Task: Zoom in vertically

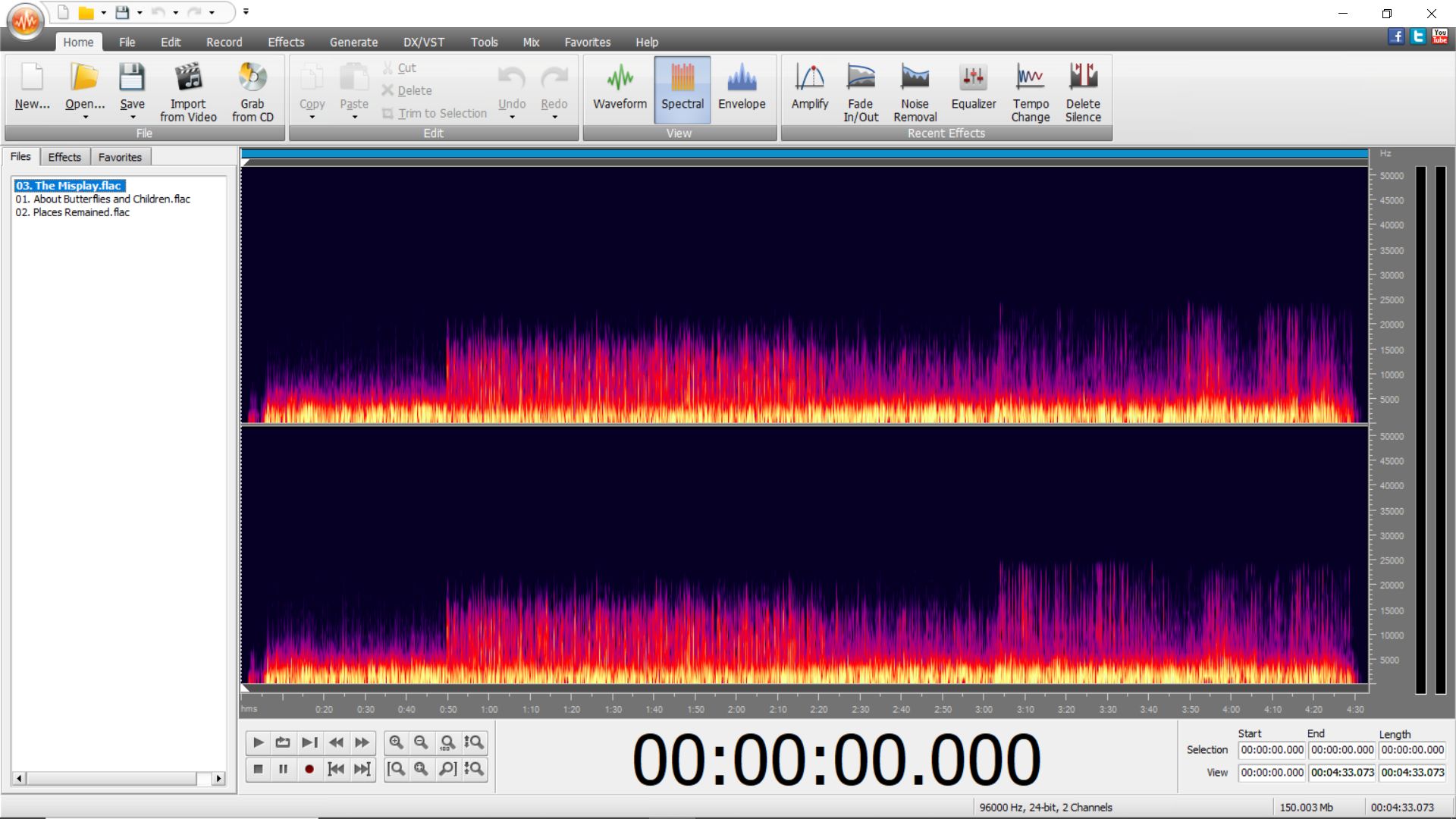Action: [474, 742]
